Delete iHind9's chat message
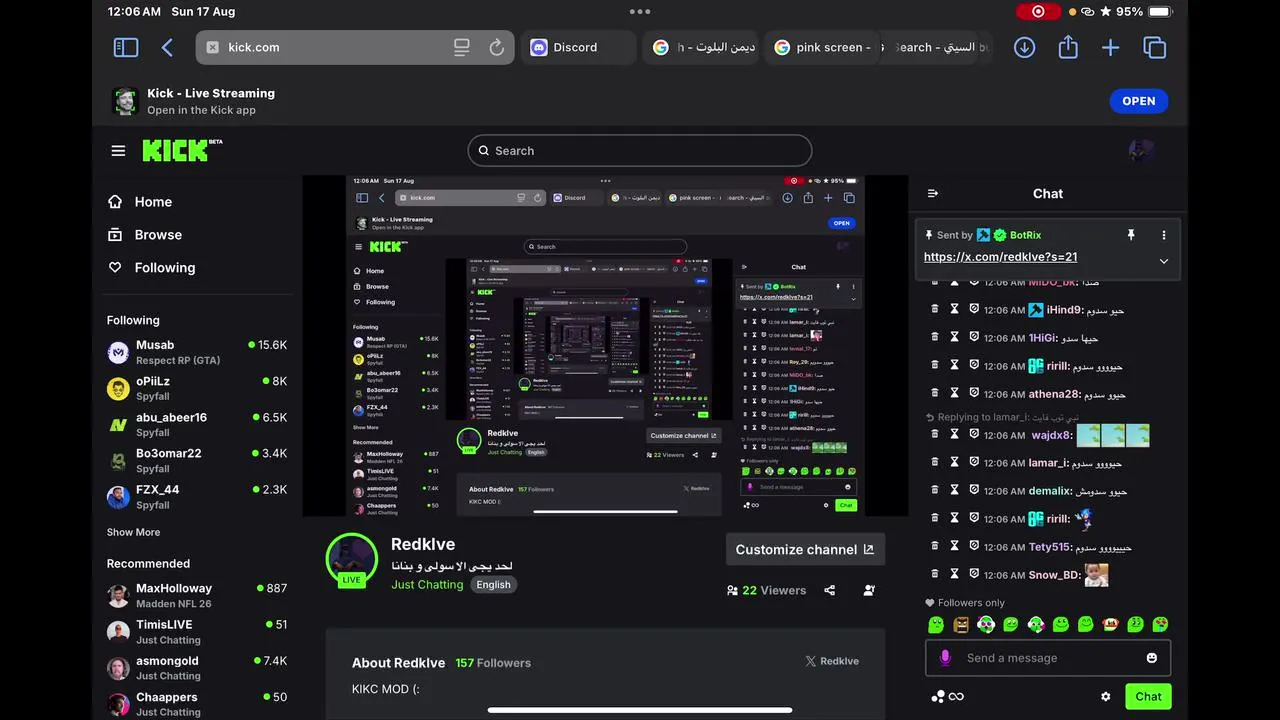The image size is (1280, 720). coord(935,310)
